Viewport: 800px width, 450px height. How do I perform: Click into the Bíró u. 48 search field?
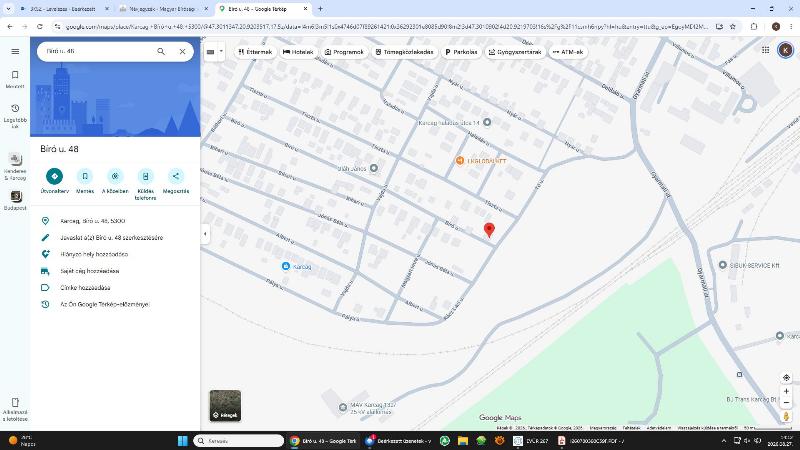tap(97, 52)
